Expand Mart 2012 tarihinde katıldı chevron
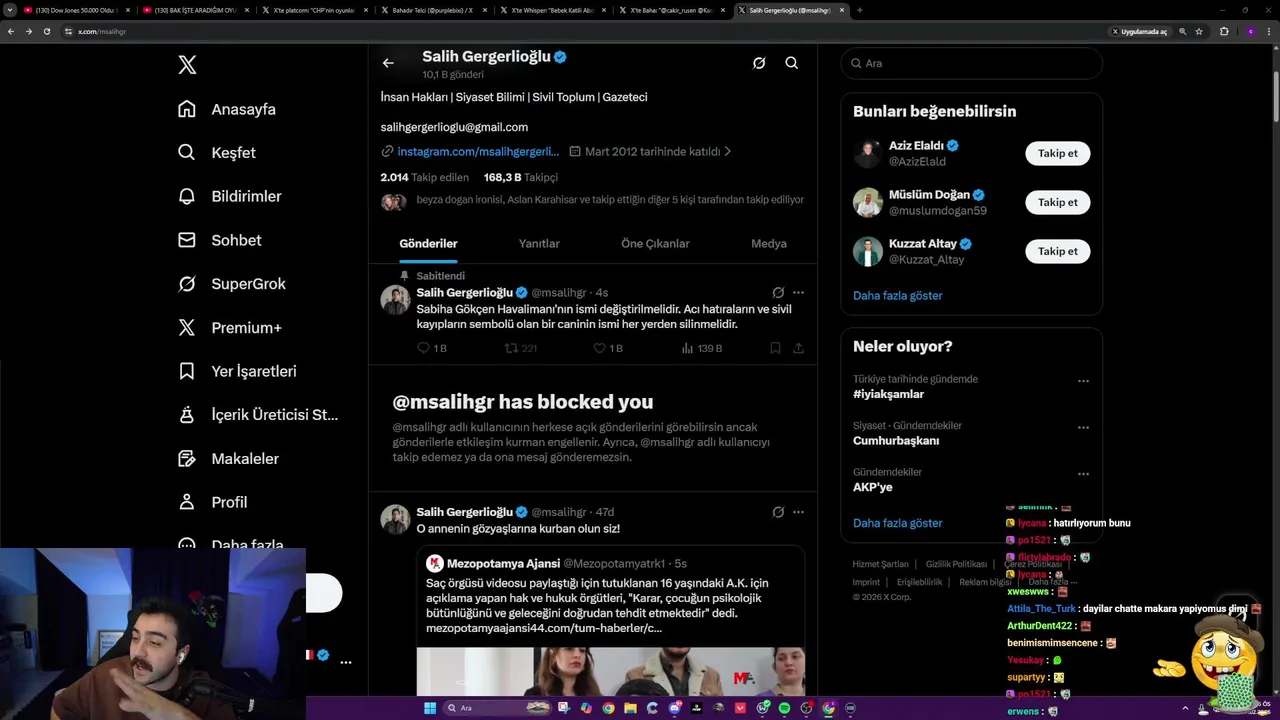The height and width of the screenshot is (720, 1280). (727, 152)
